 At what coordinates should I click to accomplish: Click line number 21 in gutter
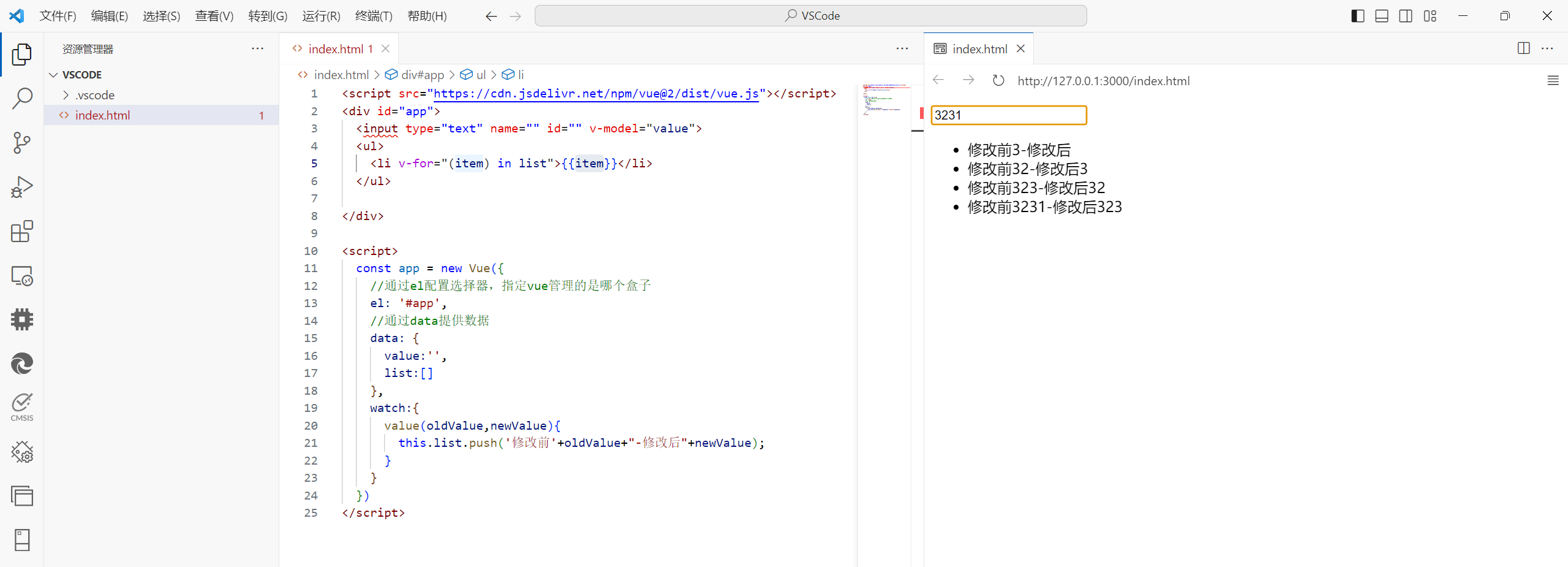click(311, 443)
